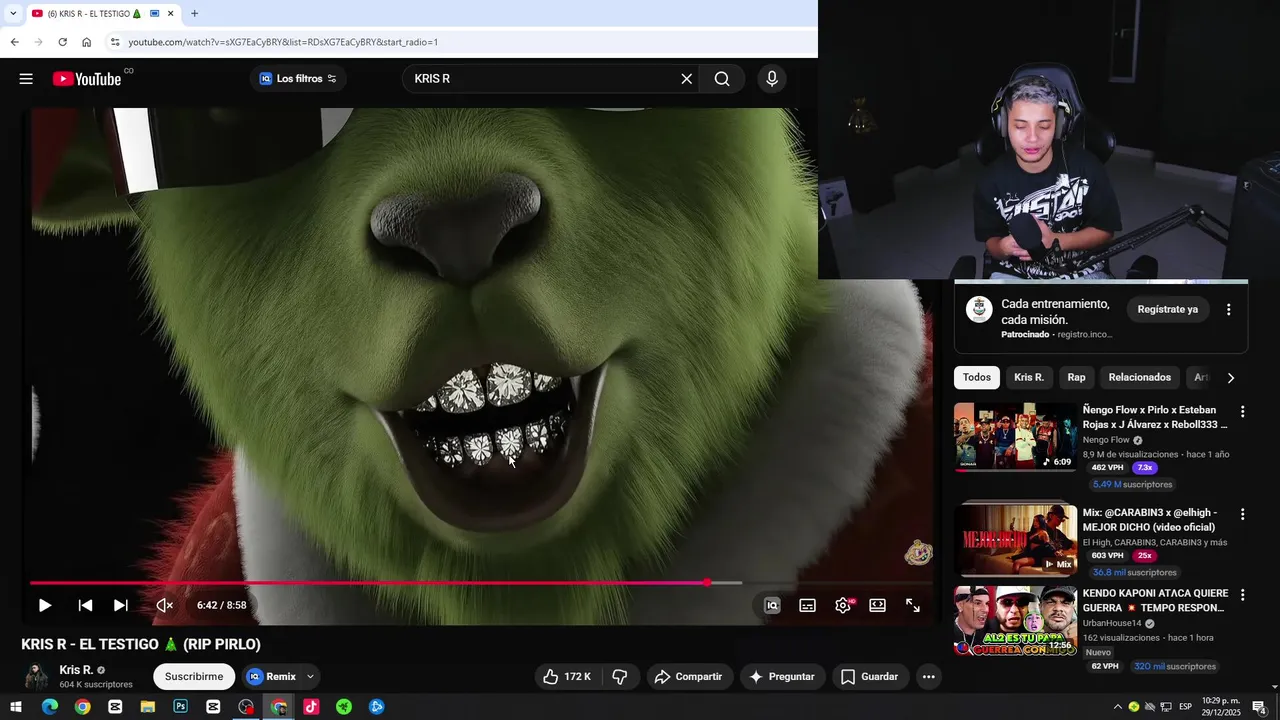The image size is (1280, 720).
Task: Reload the page in Chrome
Action: 62,42
